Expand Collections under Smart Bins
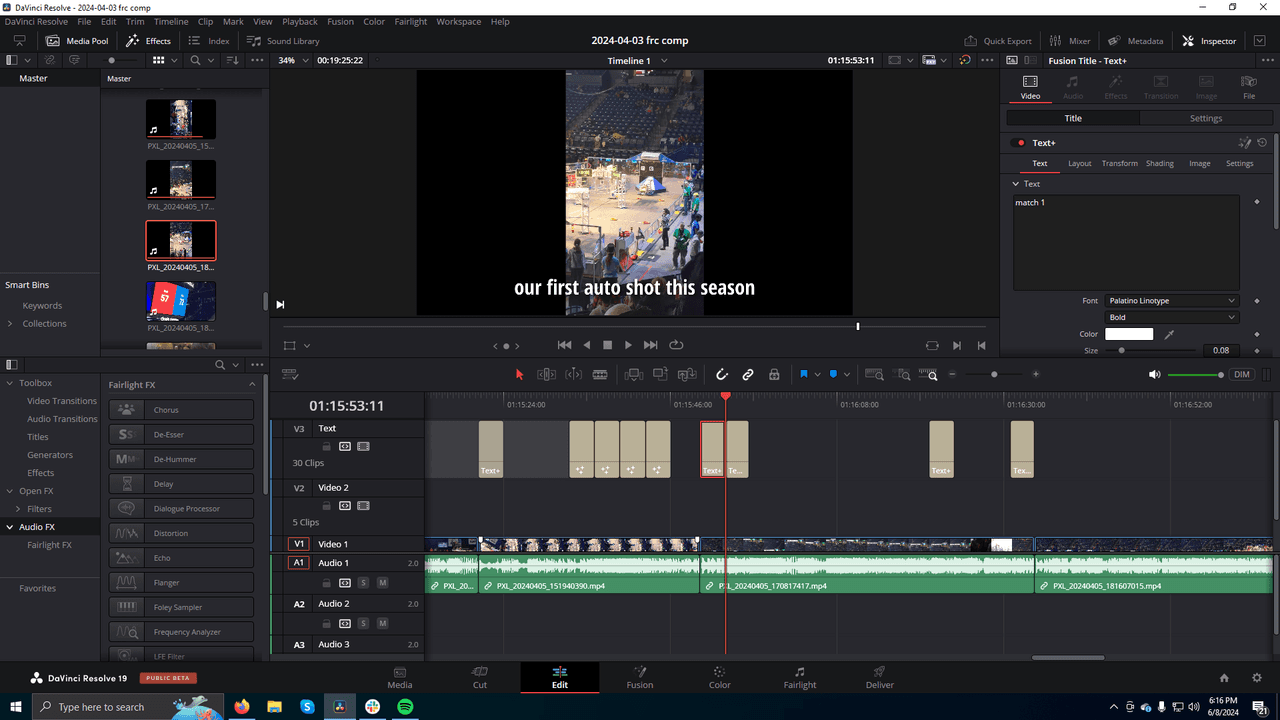1280x720 pixels. click(x=10, y=324)
